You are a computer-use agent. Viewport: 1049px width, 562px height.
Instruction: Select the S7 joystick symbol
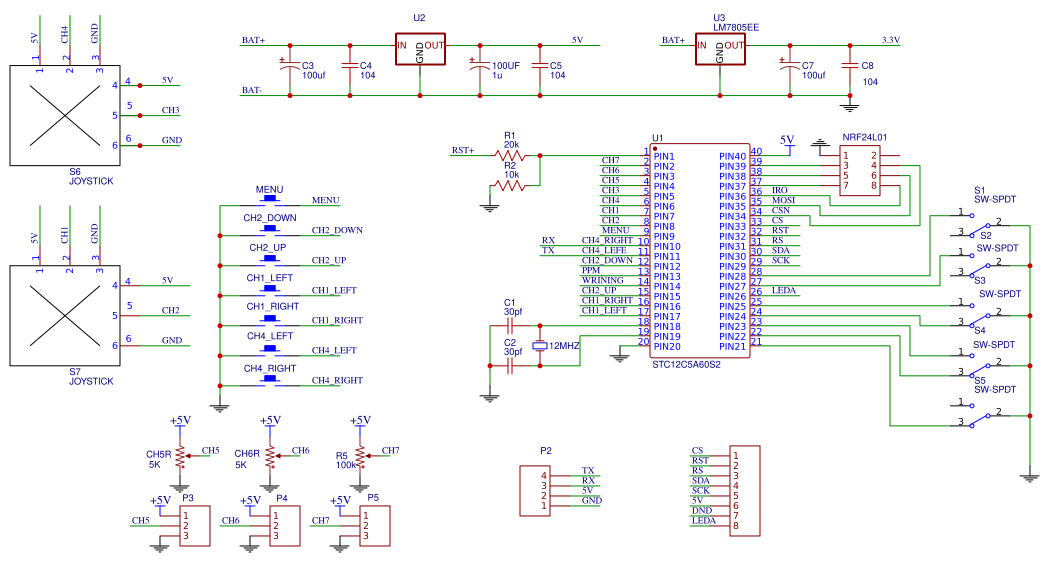point(65,316)
